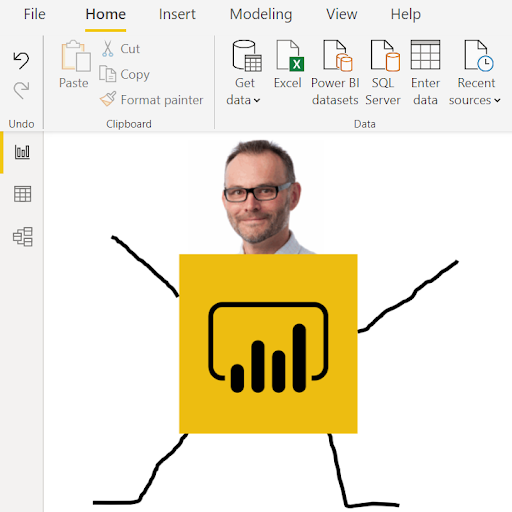The width and height of the screenshot is (512, 512).
Task: Click the Copy icon
Action: [107, 74]
